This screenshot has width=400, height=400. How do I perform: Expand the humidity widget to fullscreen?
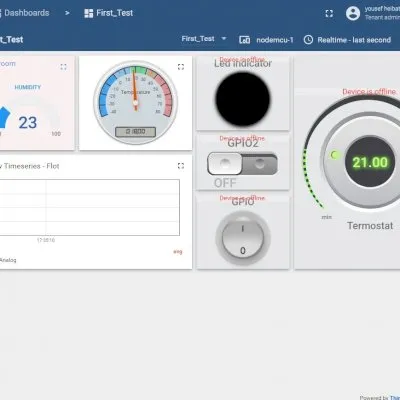63,67
